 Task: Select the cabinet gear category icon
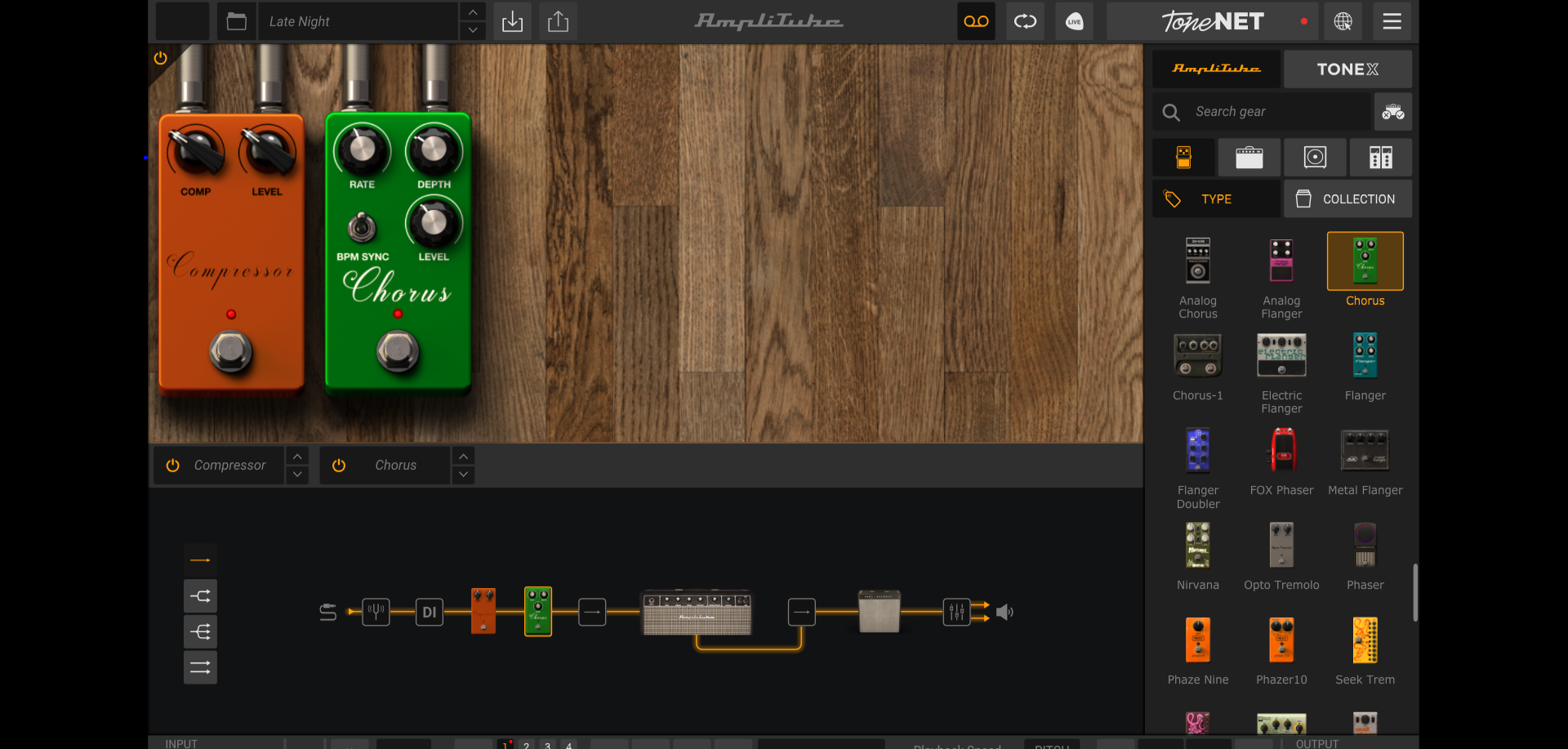tap(1315, 157)
